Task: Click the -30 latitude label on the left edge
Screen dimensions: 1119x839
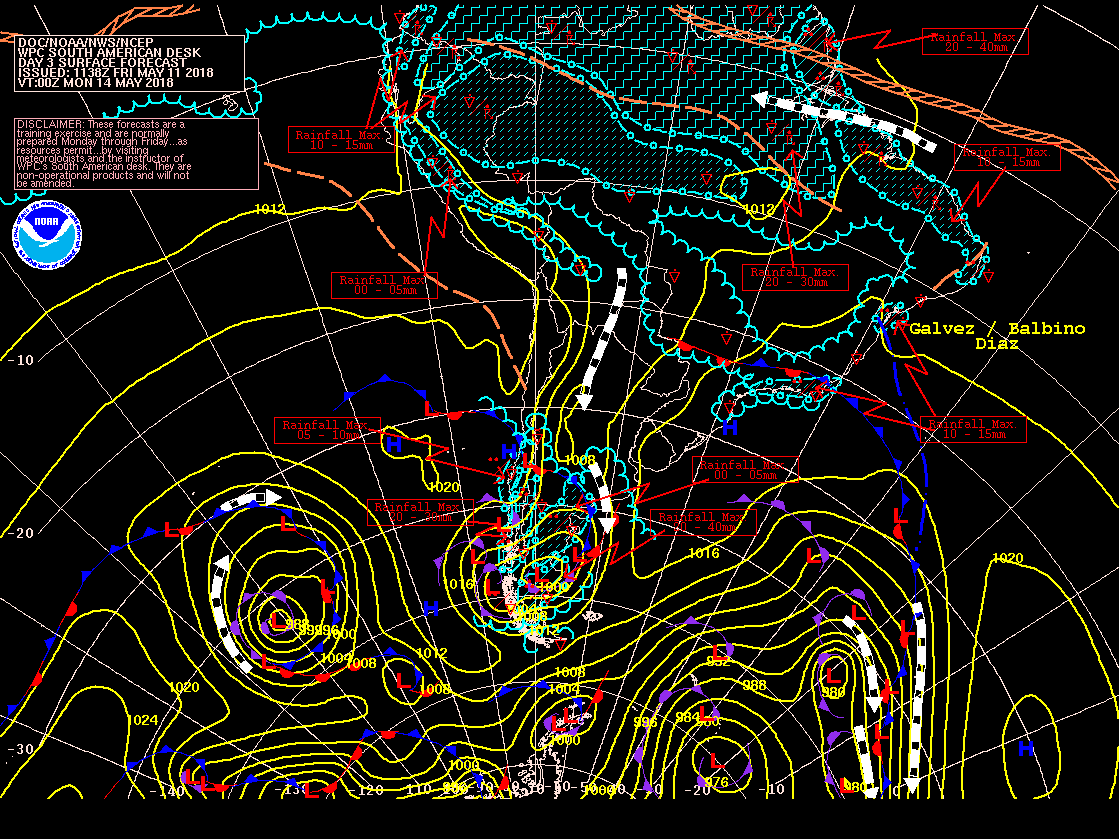Action: click(20, 749)
